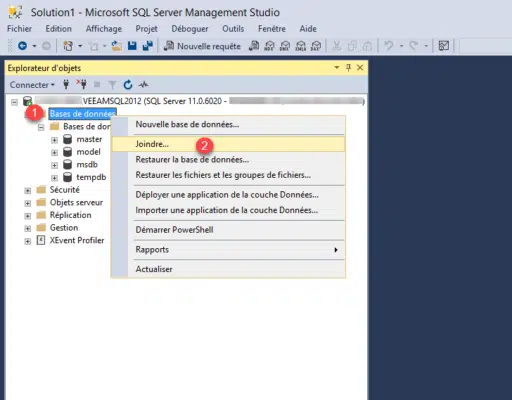Expand the Gestion folder
Screen dimensions: 512x400
(28, 229)
